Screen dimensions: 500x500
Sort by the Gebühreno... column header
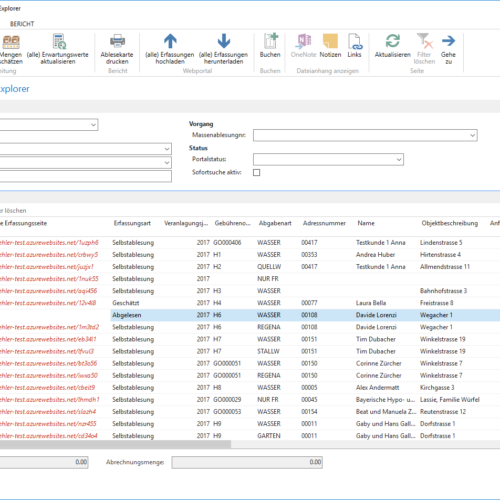pos(232,223)
